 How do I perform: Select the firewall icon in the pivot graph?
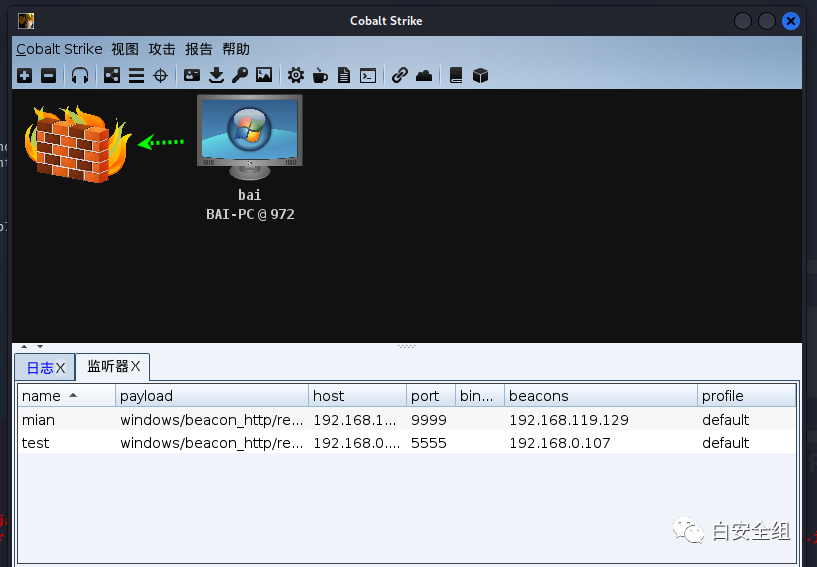(78, 143)
